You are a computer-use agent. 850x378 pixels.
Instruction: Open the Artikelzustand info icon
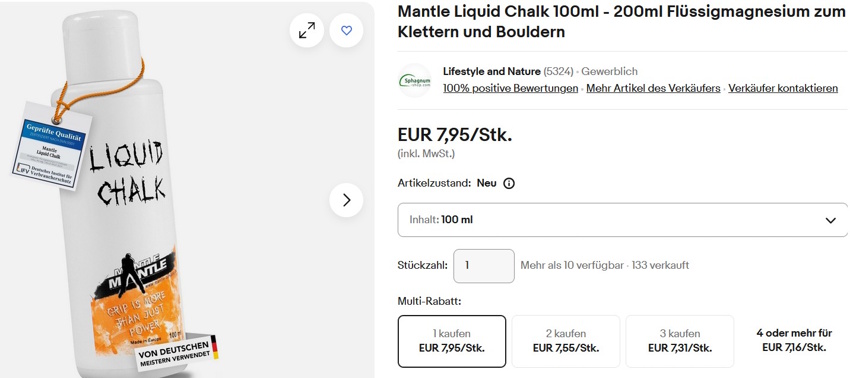click(509, 183)
